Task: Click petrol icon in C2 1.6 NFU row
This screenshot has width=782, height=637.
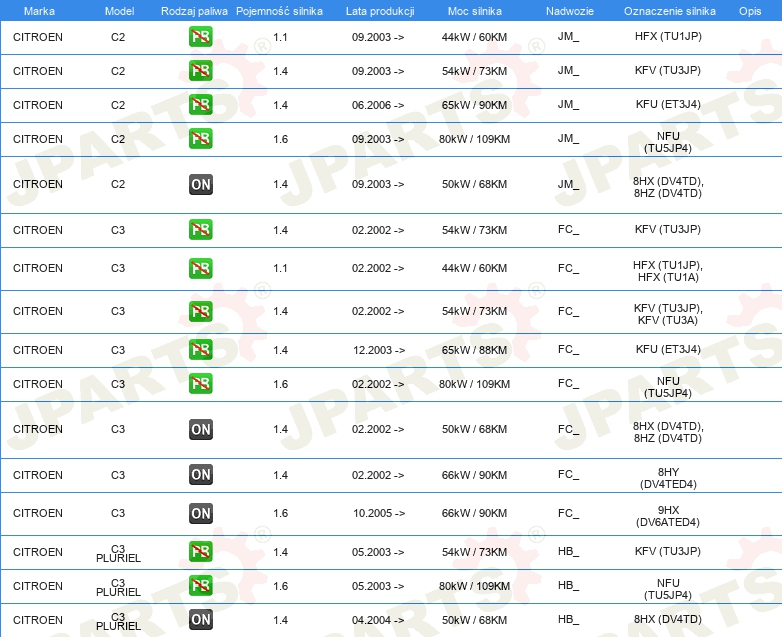Action: click(200, 138)
